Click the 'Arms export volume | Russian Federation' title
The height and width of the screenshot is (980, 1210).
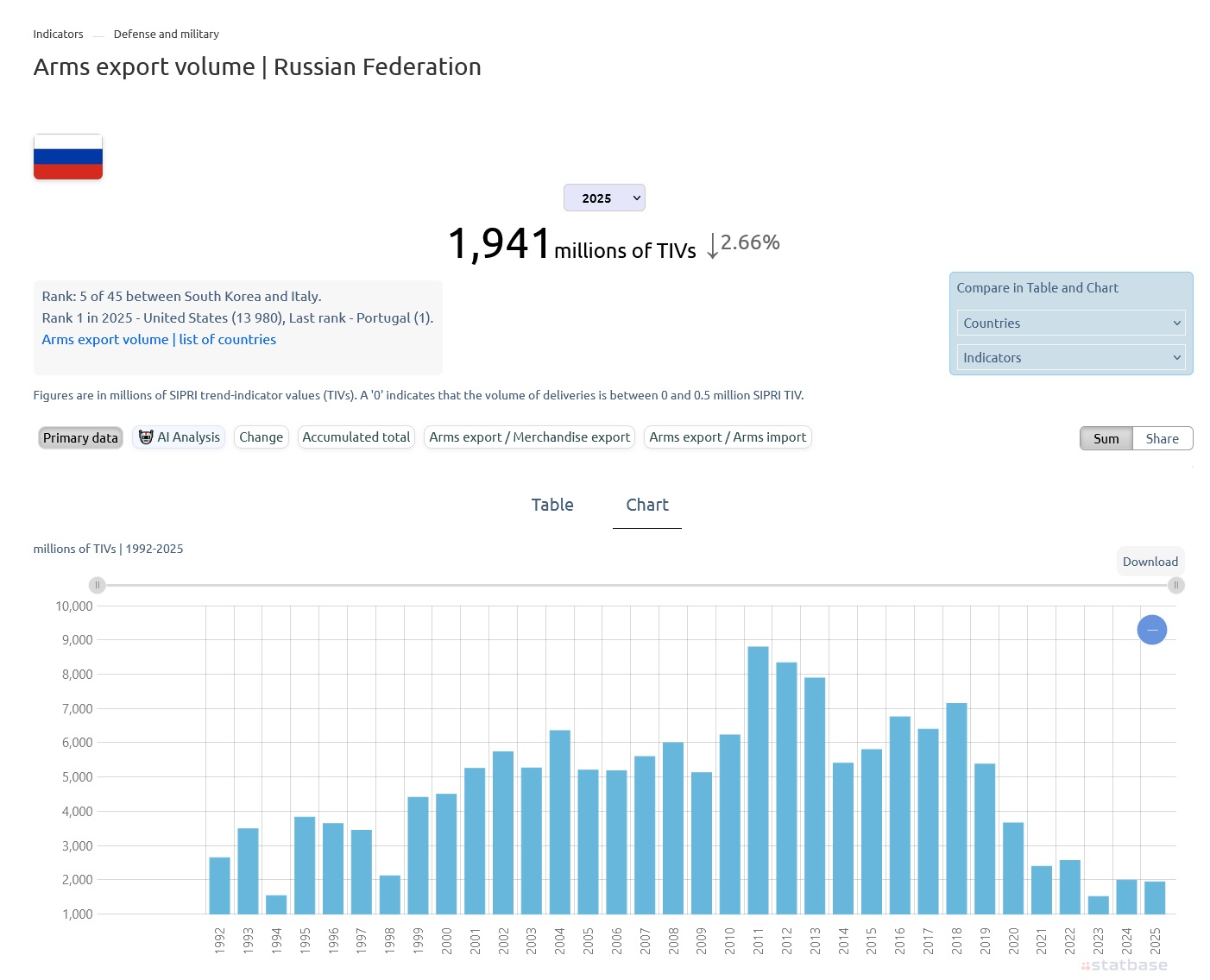point(257,66)
